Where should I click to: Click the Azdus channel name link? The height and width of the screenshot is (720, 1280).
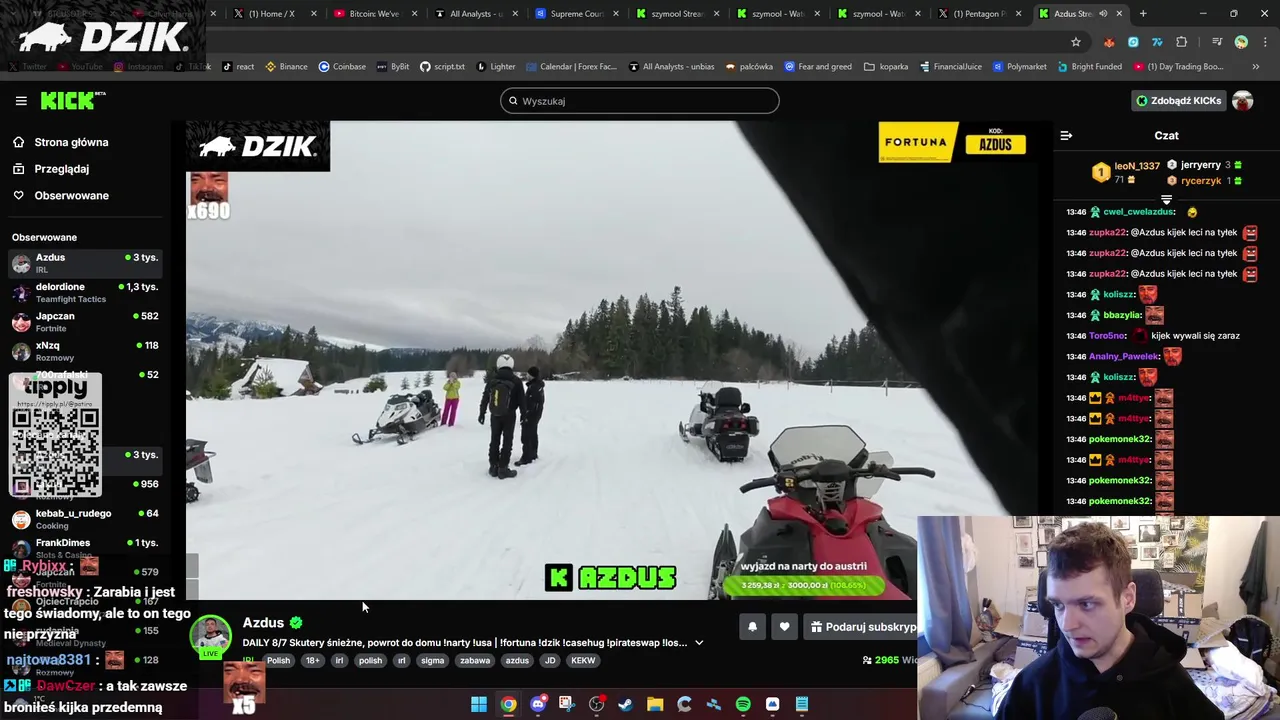263,623
